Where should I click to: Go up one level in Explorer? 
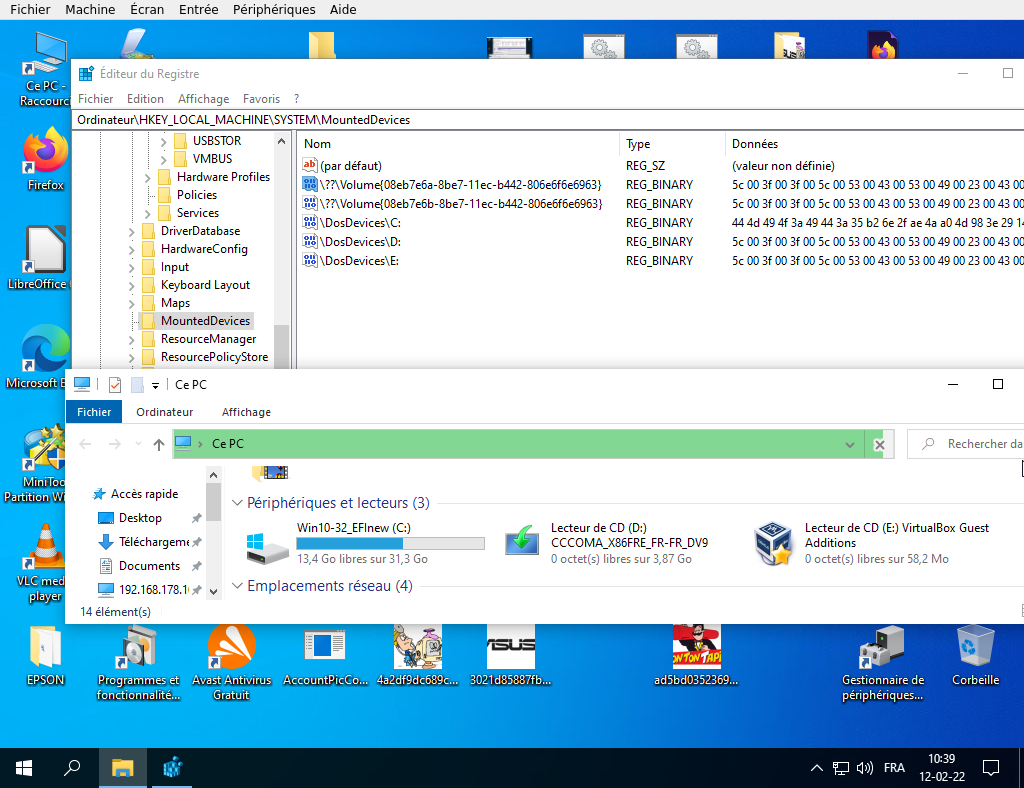pyautogui.click(x=159, y=444)
